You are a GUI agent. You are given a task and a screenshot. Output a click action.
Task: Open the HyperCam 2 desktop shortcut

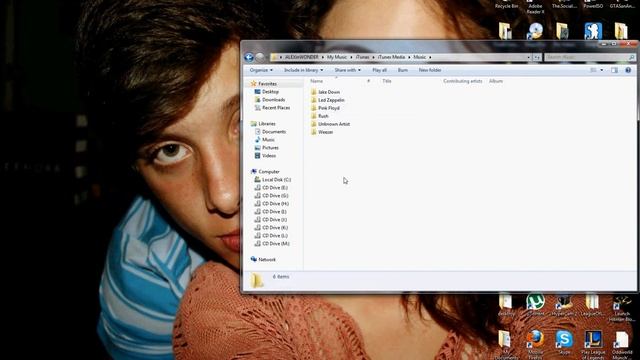564,304
